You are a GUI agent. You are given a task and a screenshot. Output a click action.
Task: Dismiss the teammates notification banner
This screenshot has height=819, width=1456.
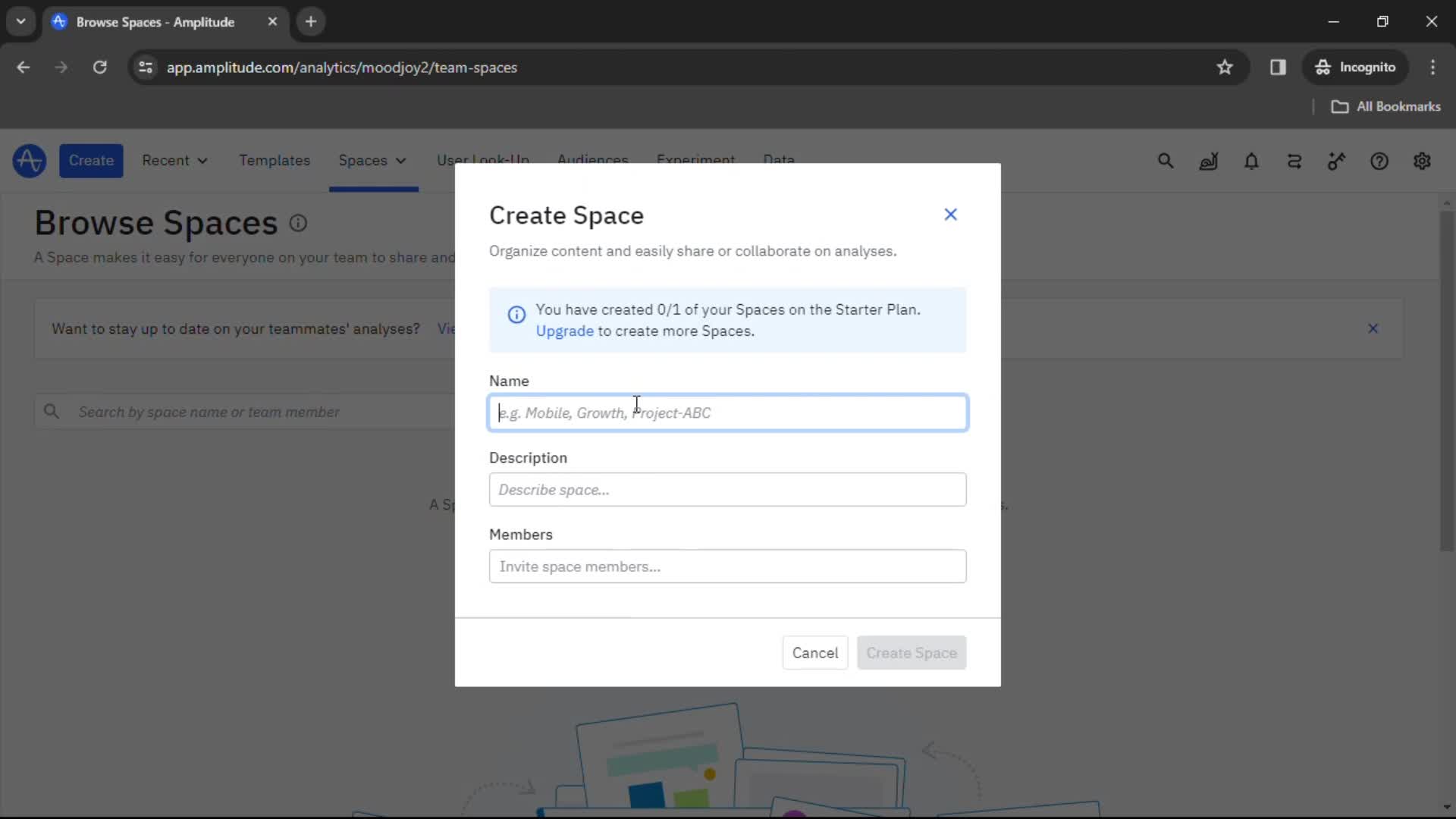pyautogui.click(x=1374, y=328)
